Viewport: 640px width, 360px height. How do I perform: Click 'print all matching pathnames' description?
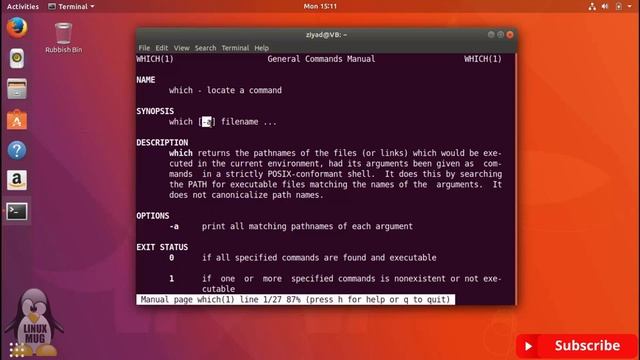pos(307,226)
